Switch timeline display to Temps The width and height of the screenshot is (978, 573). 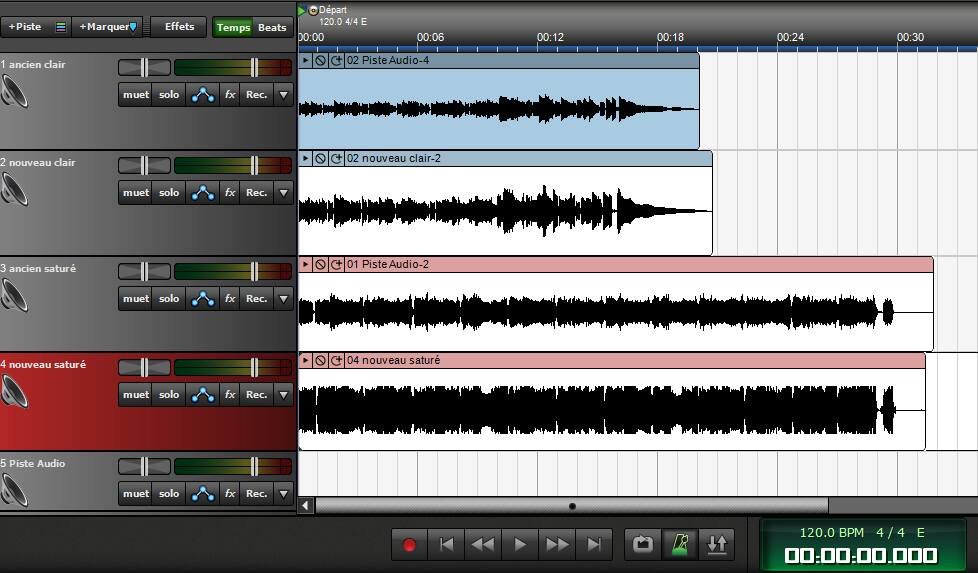234,28
